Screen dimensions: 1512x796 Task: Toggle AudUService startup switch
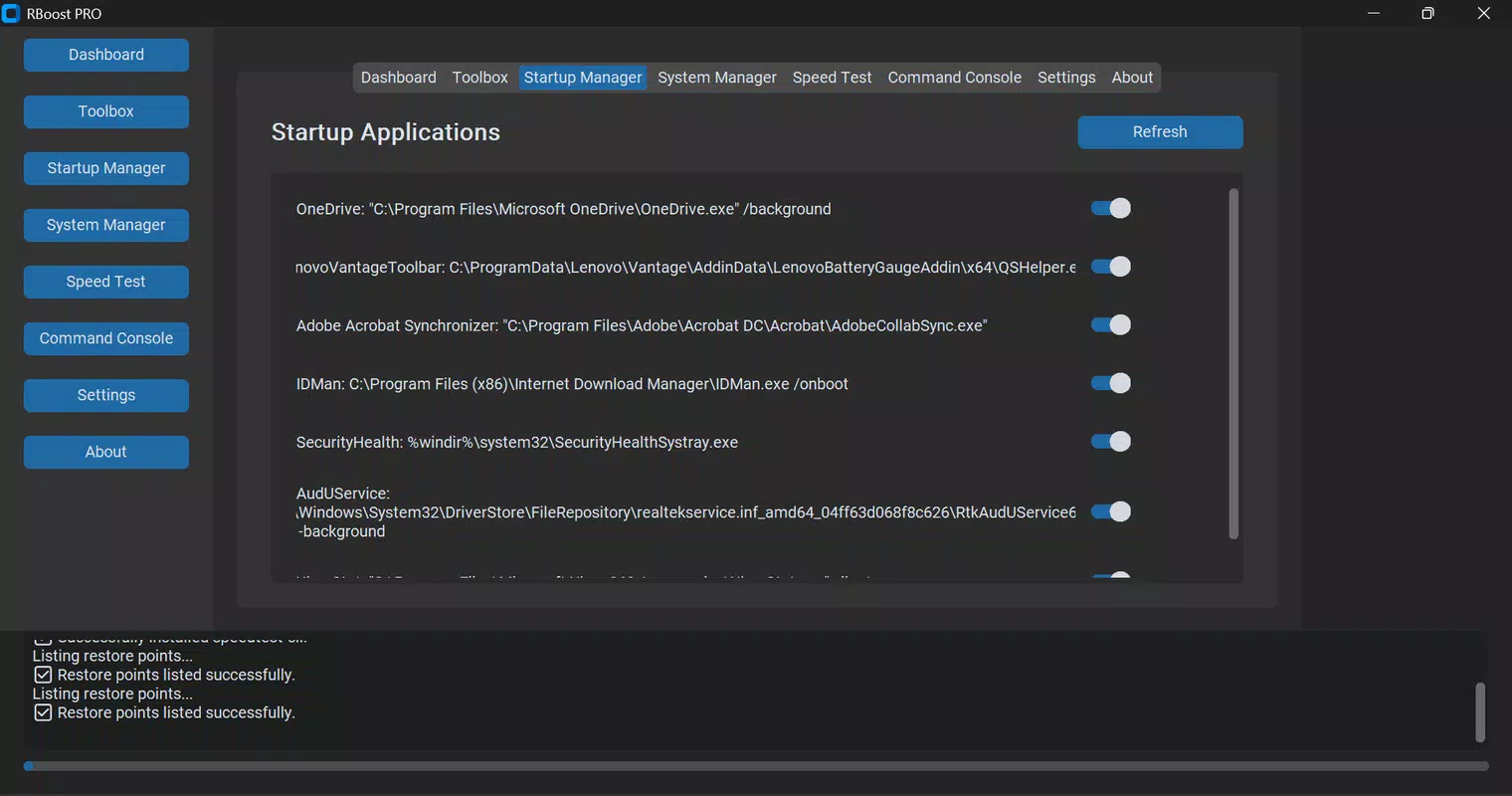tap(1111, 511)
